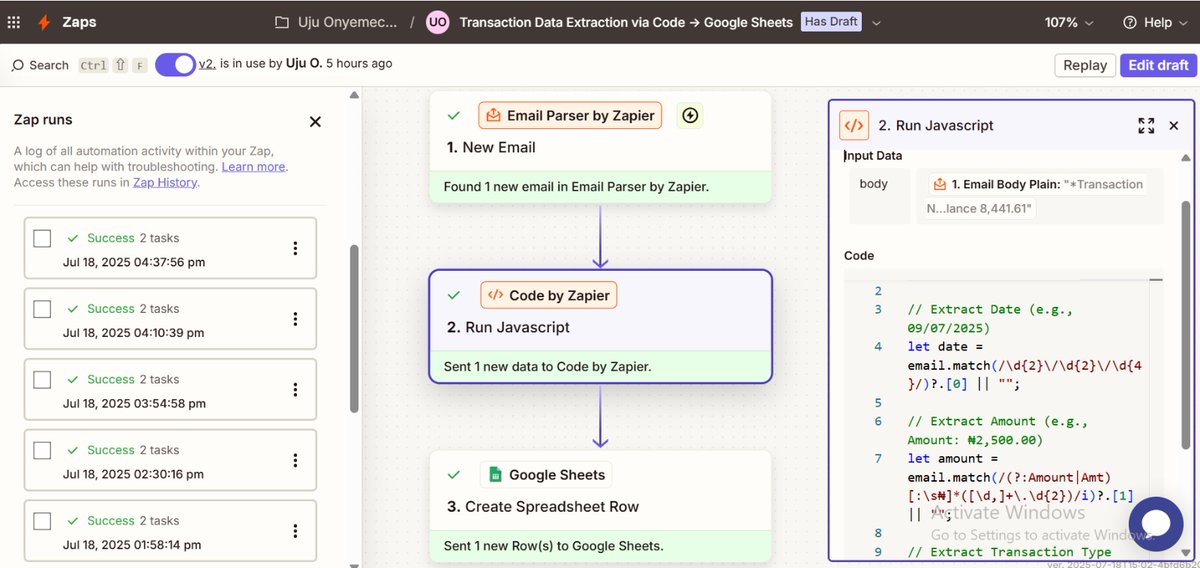Check the box for the 04:37:56 pm run
Viewport: 1200px width, 568px height.
[42, 239]
